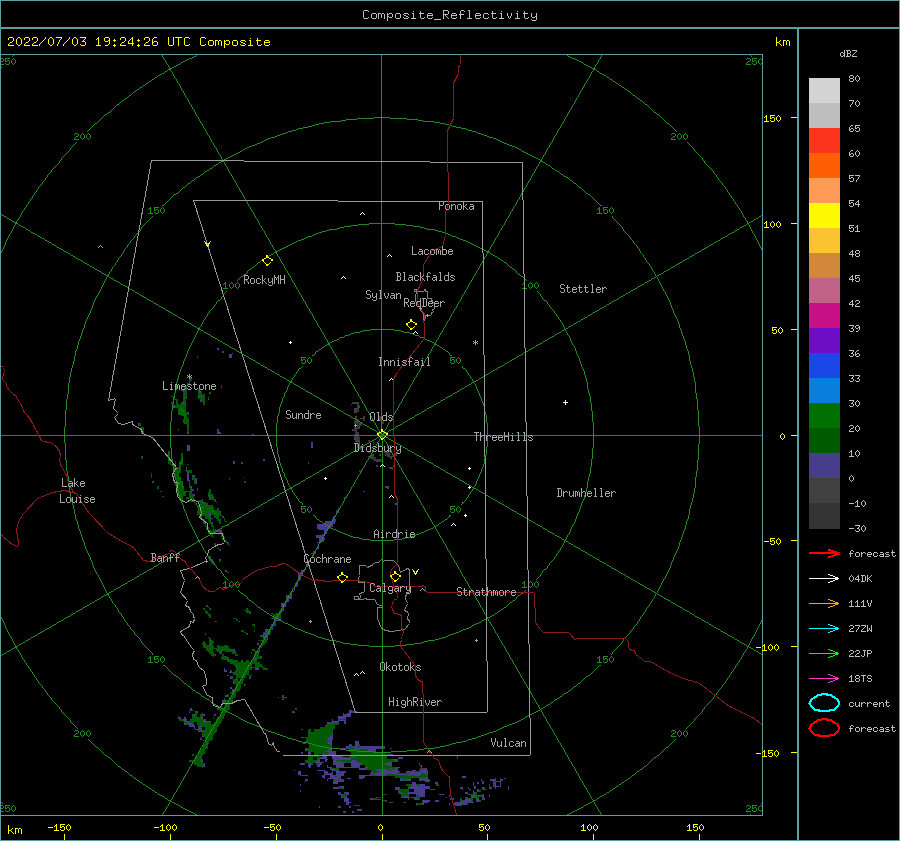Click the 2022/07/03 19:24:26 UTC timestamp

(x=99, y=42)
